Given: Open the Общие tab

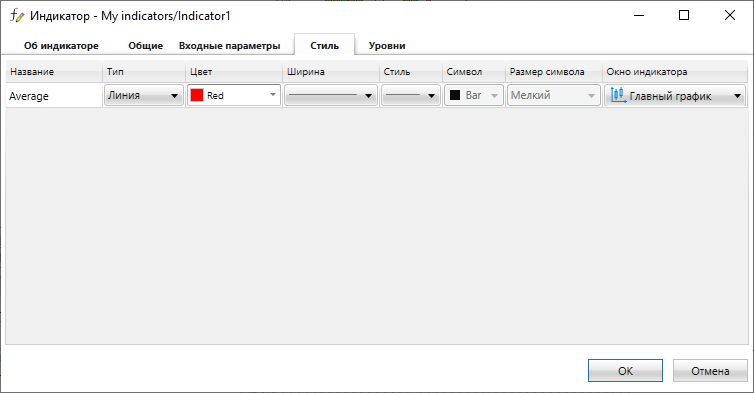Looking at the screenshot, I should 145,46.
